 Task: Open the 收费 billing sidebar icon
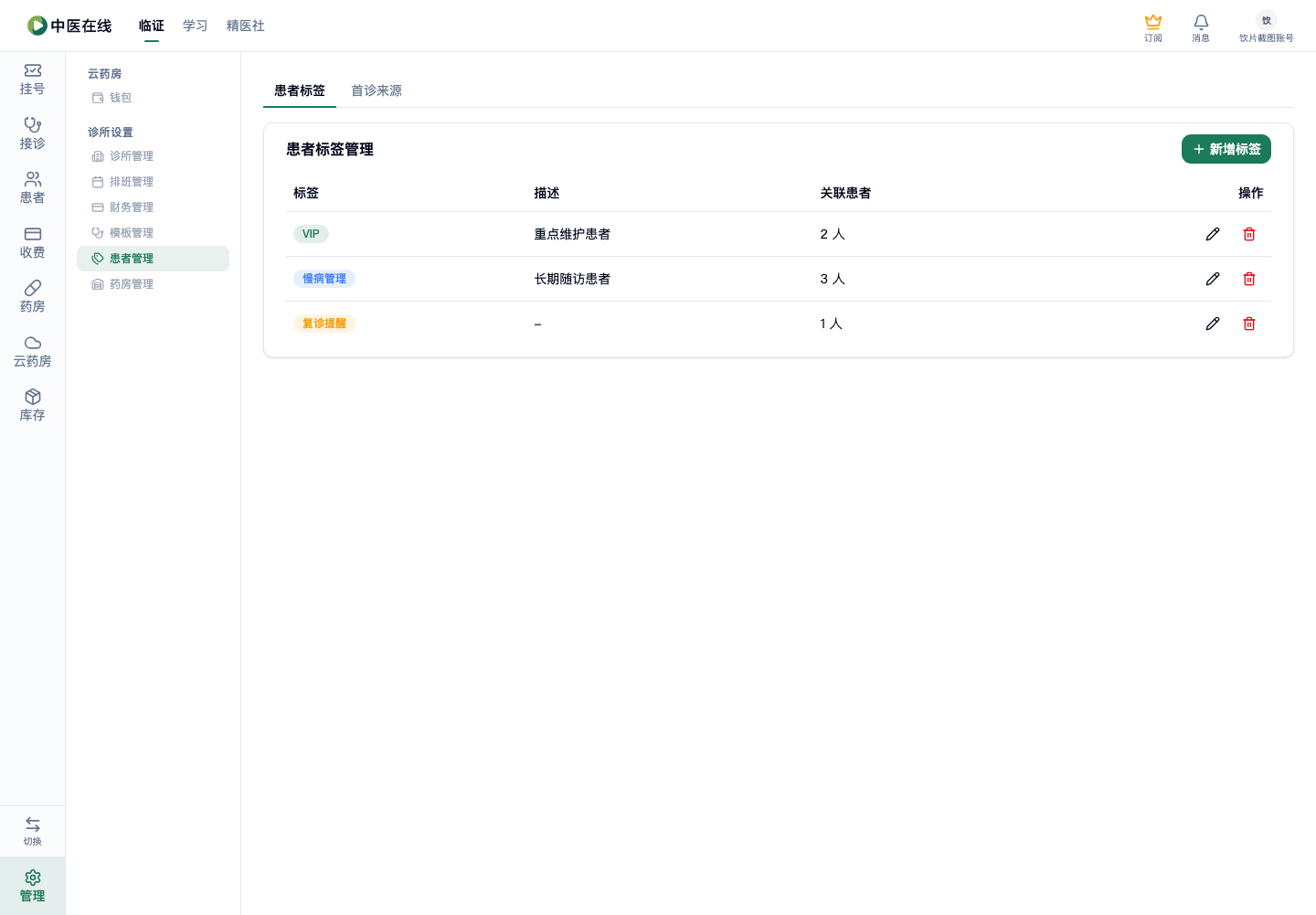(x=33, y=243)
